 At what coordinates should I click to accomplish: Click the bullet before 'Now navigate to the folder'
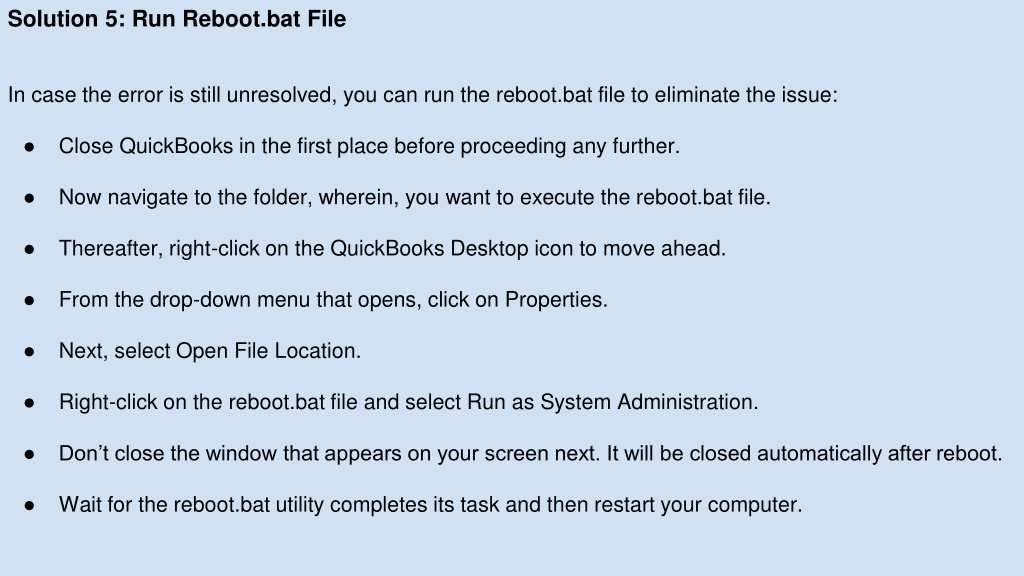tap(29, 199)
